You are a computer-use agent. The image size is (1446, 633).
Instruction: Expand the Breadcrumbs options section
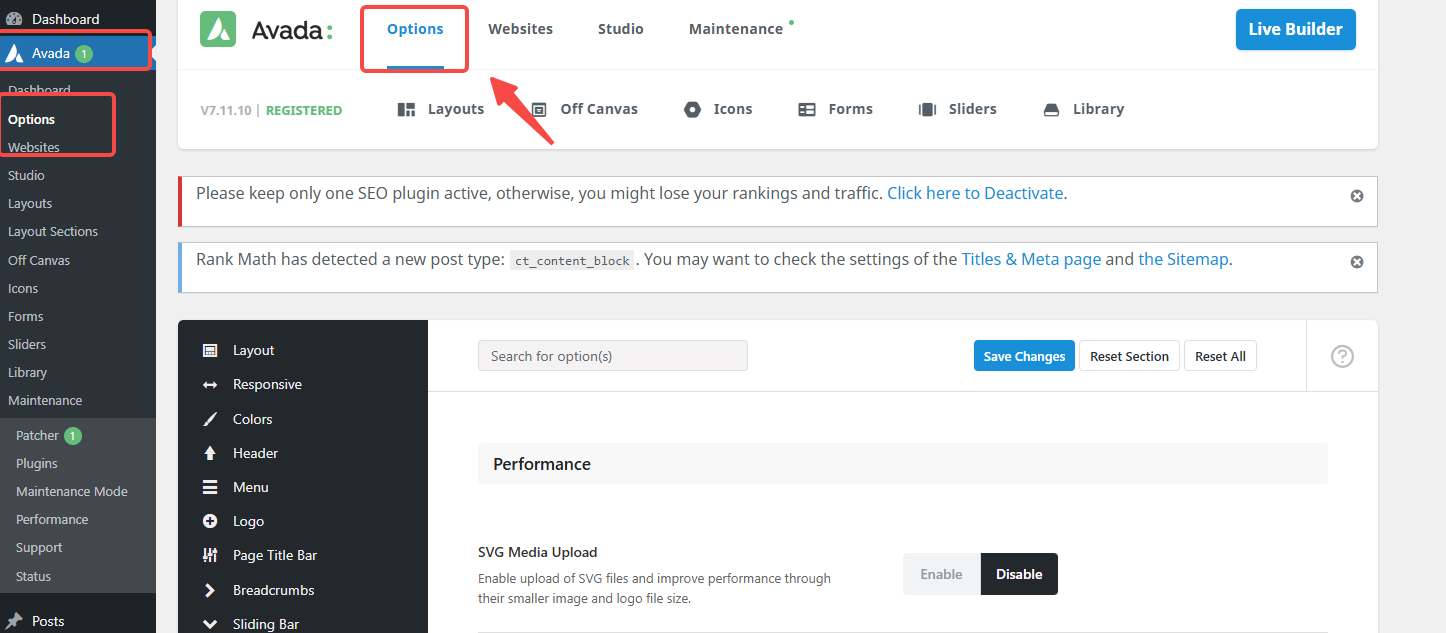click(273, 590)
